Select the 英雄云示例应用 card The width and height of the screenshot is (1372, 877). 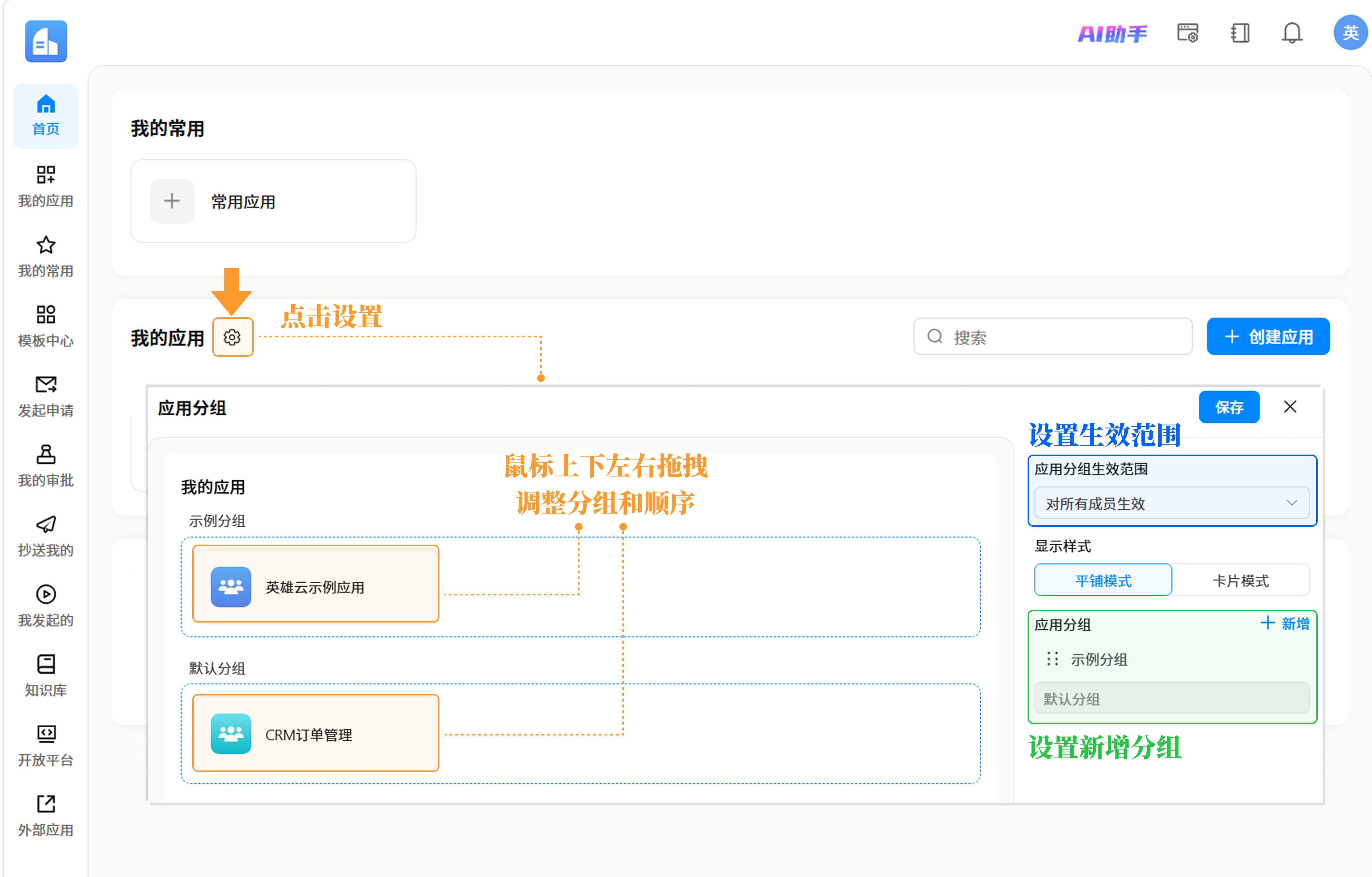pos(315,584)
